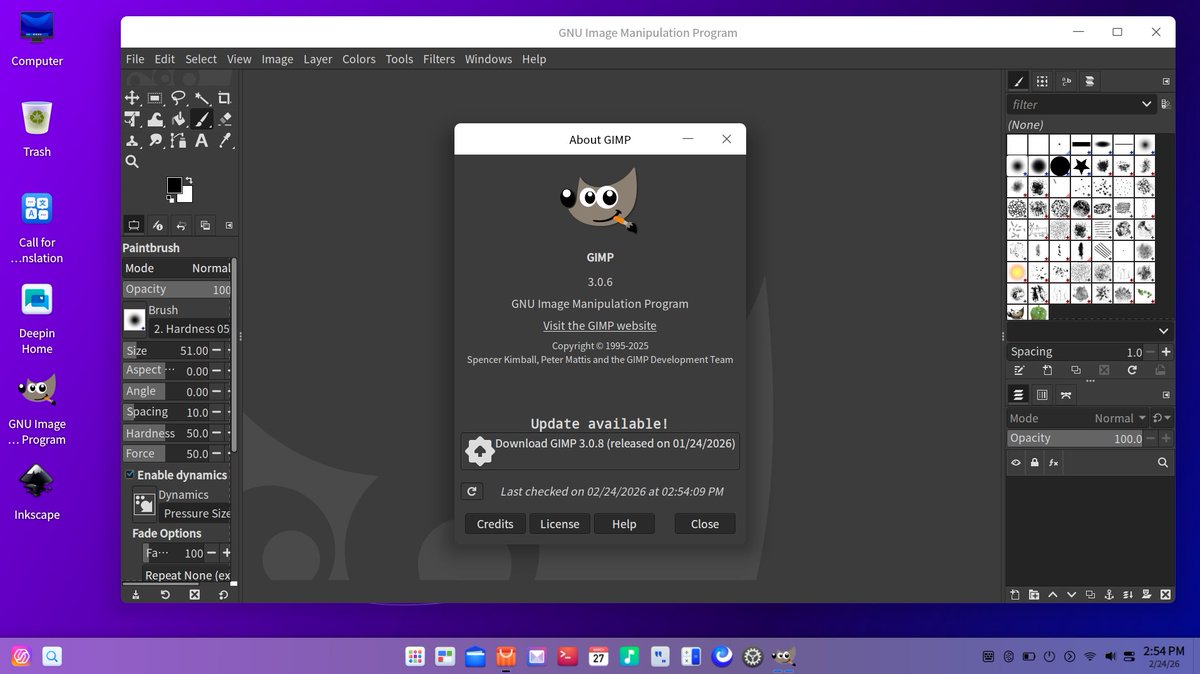This screenshot has width=1200, height=674.
Task: Open the Select menu
Action: coord(201,59)
